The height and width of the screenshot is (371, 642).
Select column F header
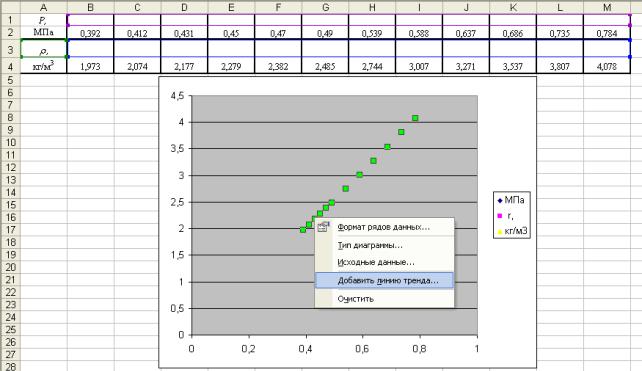coord(278,7)
